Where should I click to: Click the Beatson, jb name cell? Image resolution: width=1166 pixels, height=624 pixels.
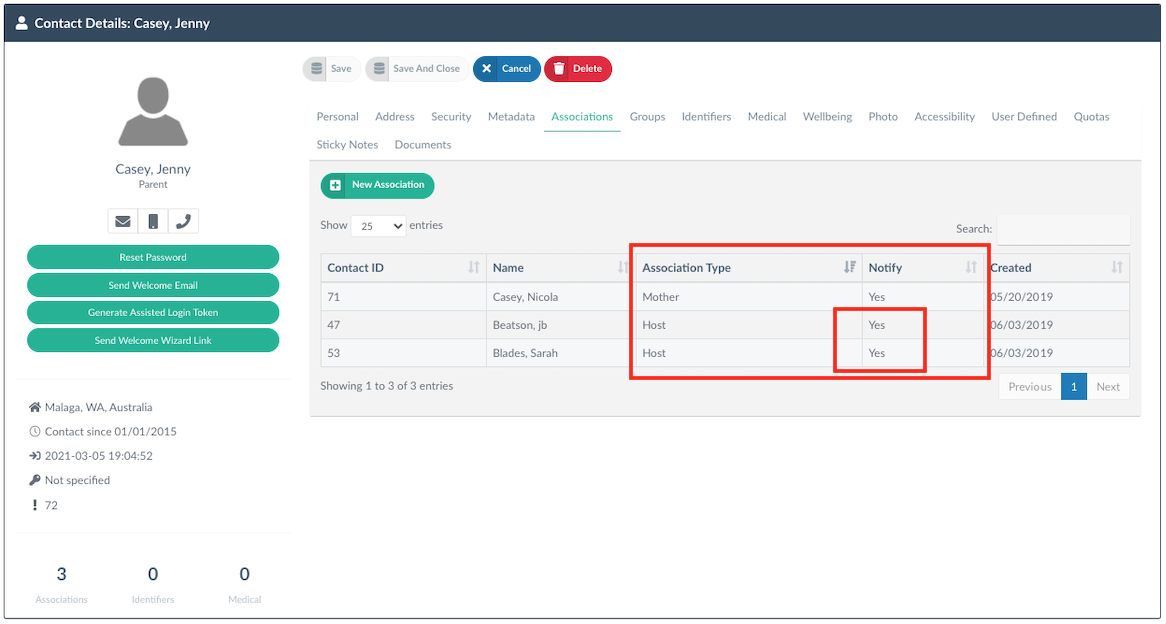coord(561,325)
